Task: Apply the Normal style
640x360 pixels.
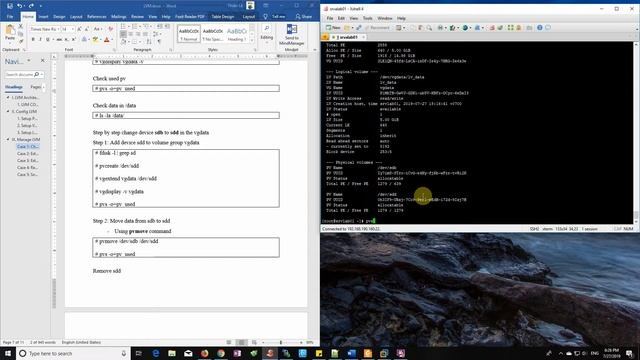Action: pyautogui.click(x=189, y=34)
